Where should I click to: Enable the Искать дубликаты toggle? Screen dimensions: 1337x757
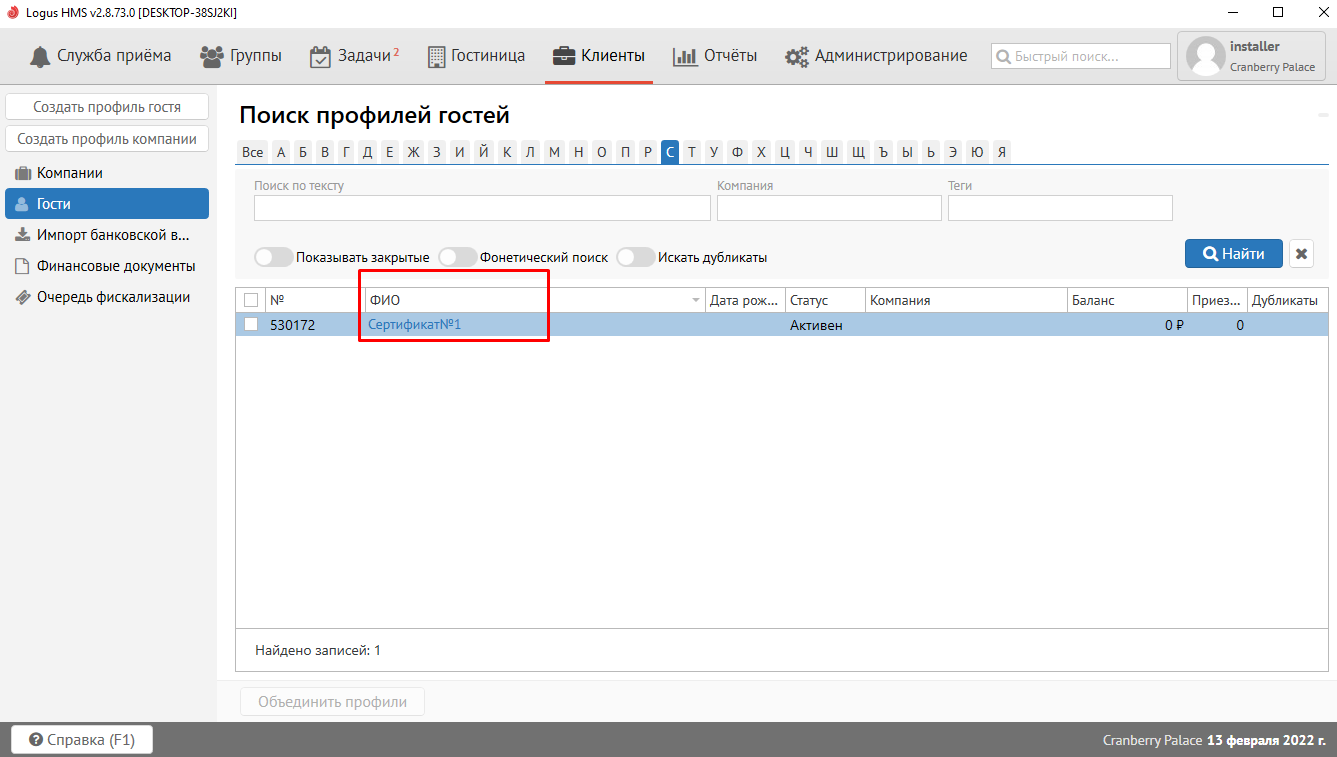click(635, 257)
